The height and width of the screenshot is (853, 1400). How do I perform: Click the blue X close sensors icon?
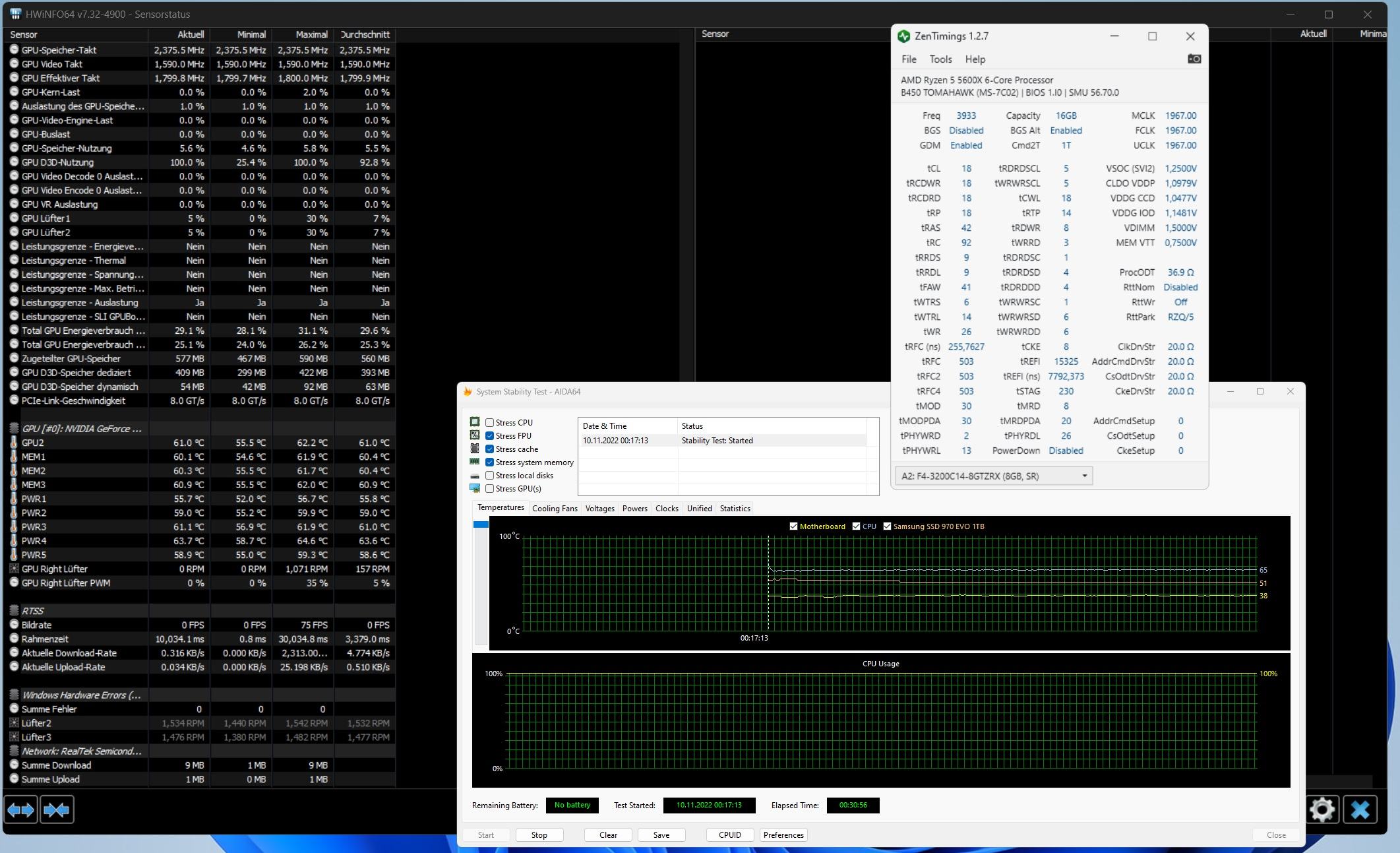1360,809
